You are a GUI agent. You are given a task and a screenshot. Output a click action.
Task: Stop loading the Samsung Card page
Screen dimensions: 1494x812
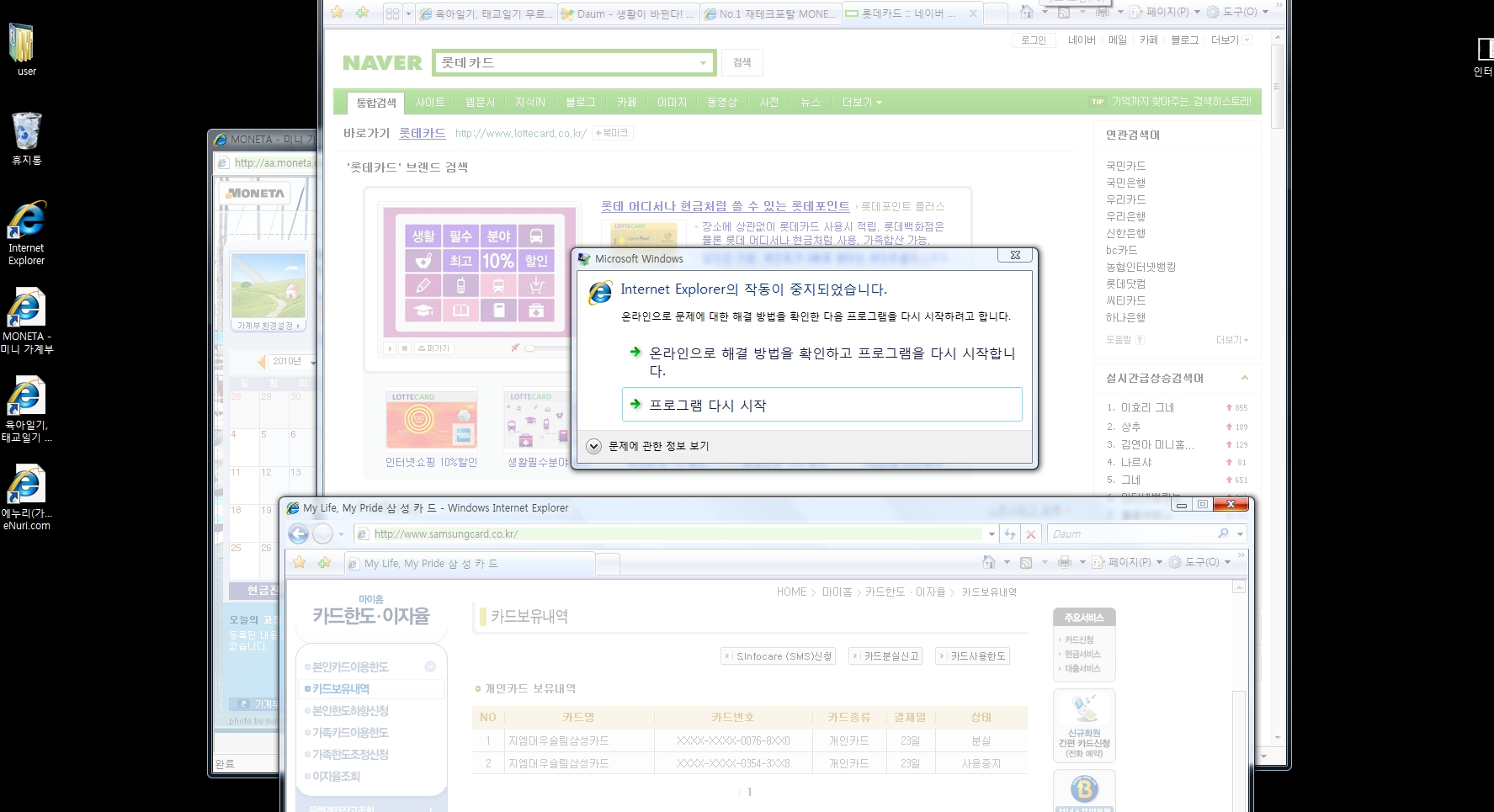[1031, 533]
